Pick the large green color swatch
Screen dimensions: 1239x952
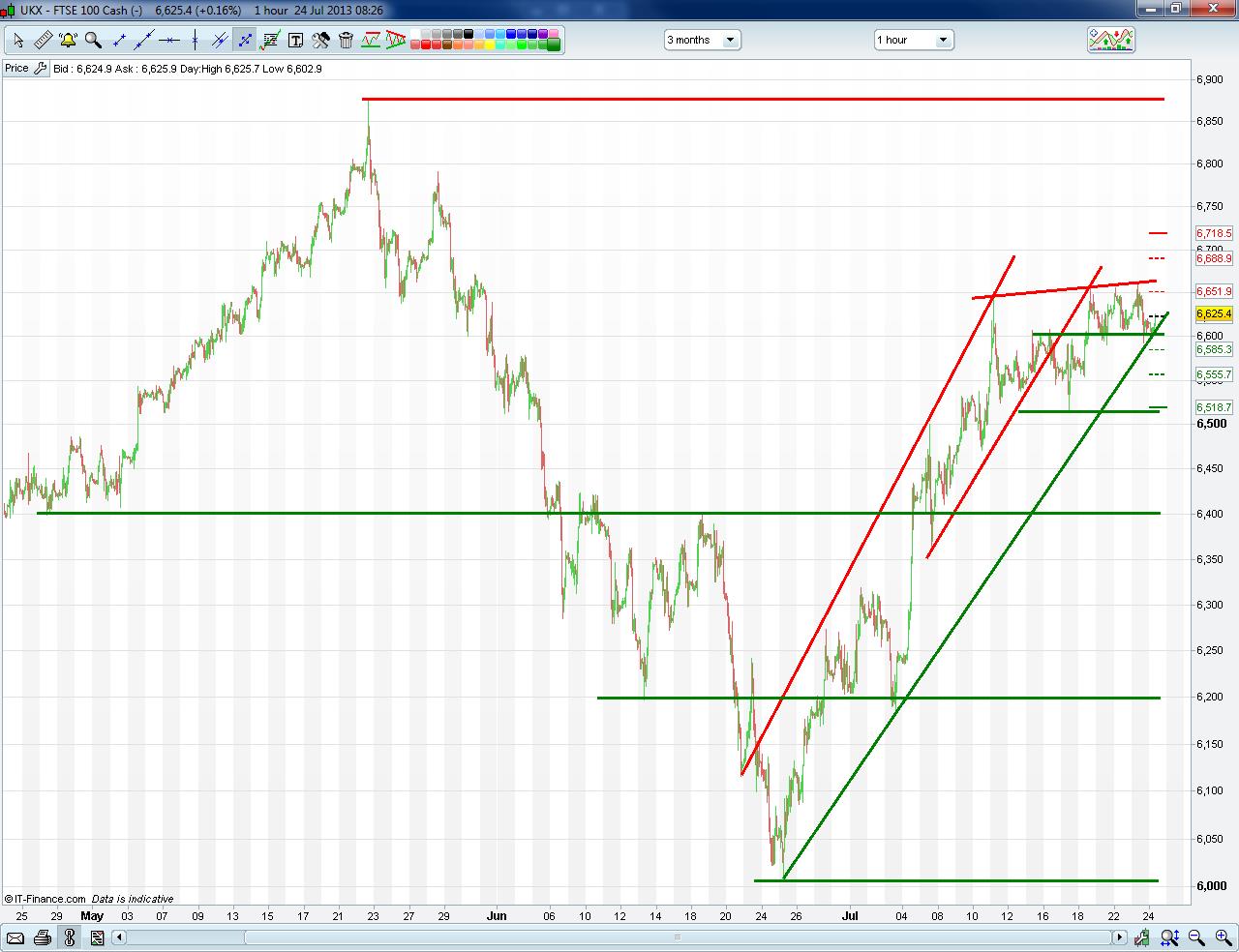tap(553, 45)
